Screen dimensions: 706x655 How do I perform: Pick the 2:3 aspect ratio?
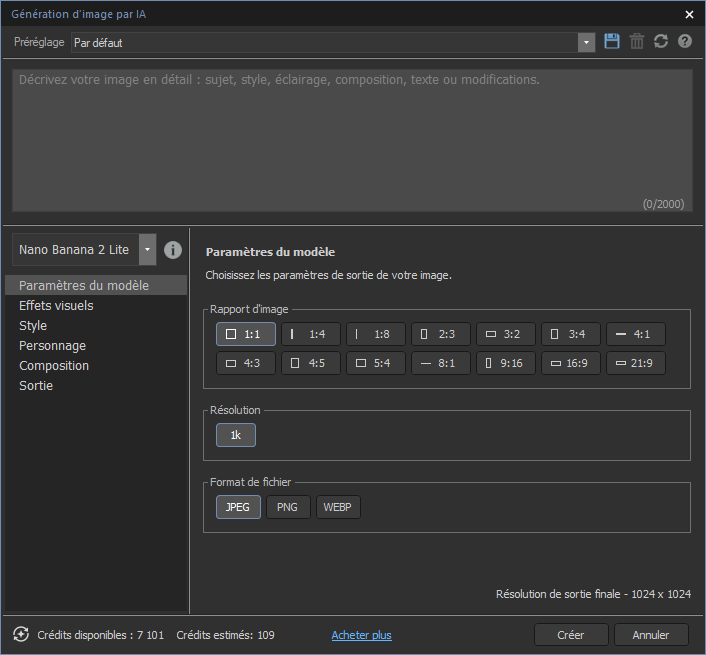coord(441,334)
